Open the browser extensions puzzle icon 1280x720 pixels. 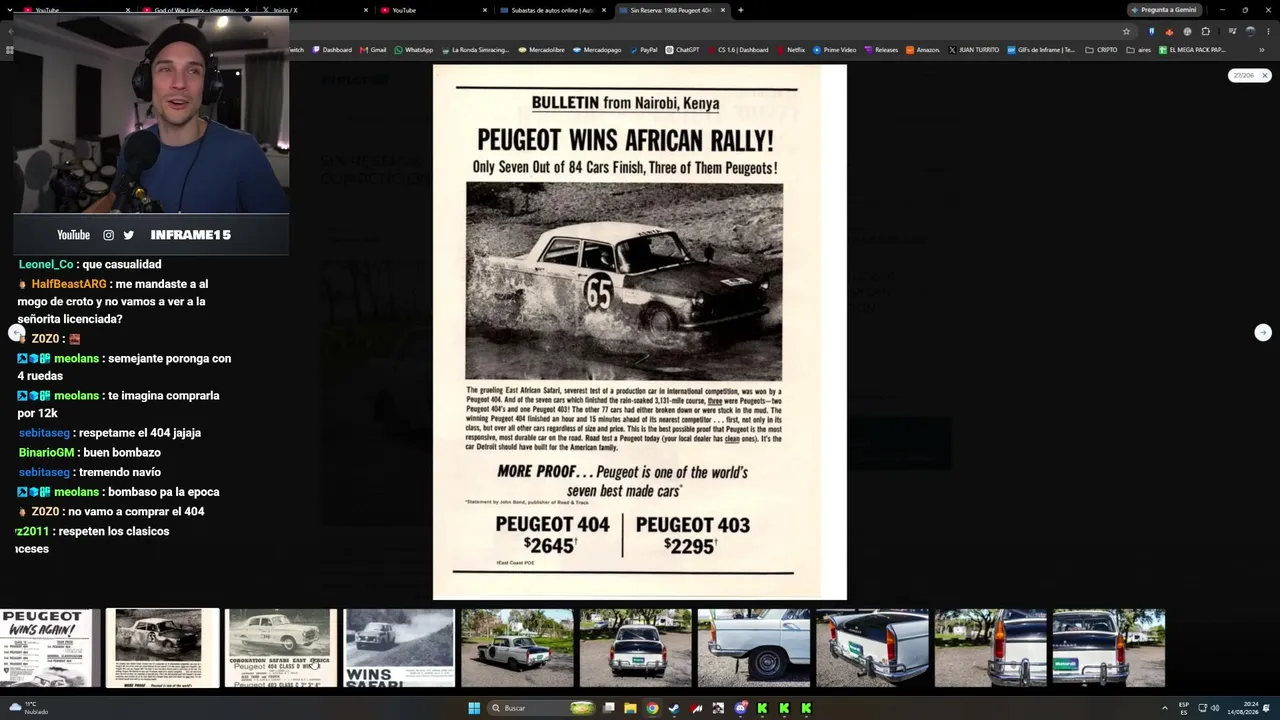(x=1205, y=31)
